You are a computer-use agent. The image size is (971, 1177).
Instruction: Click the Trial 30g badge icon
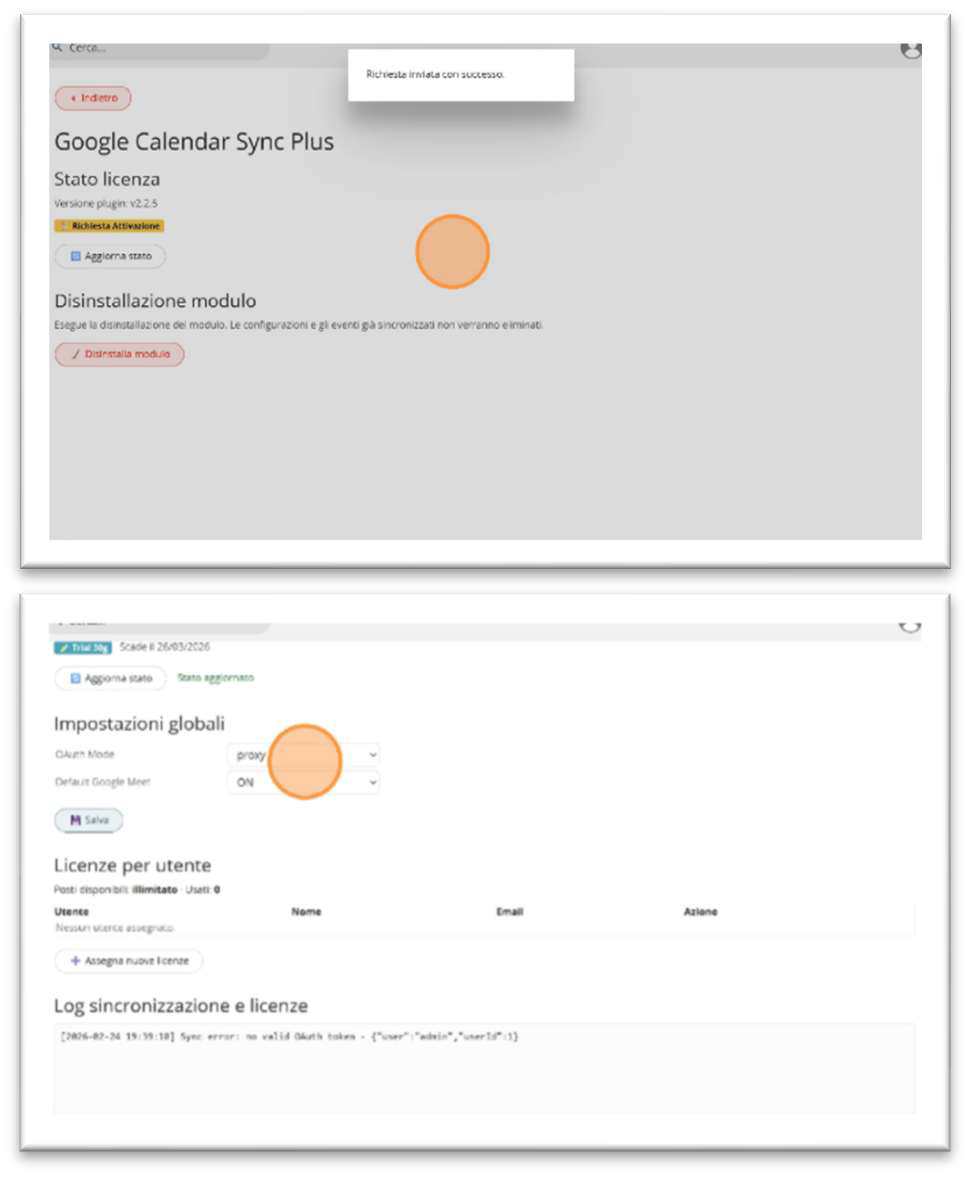click(x=64, y=647)
